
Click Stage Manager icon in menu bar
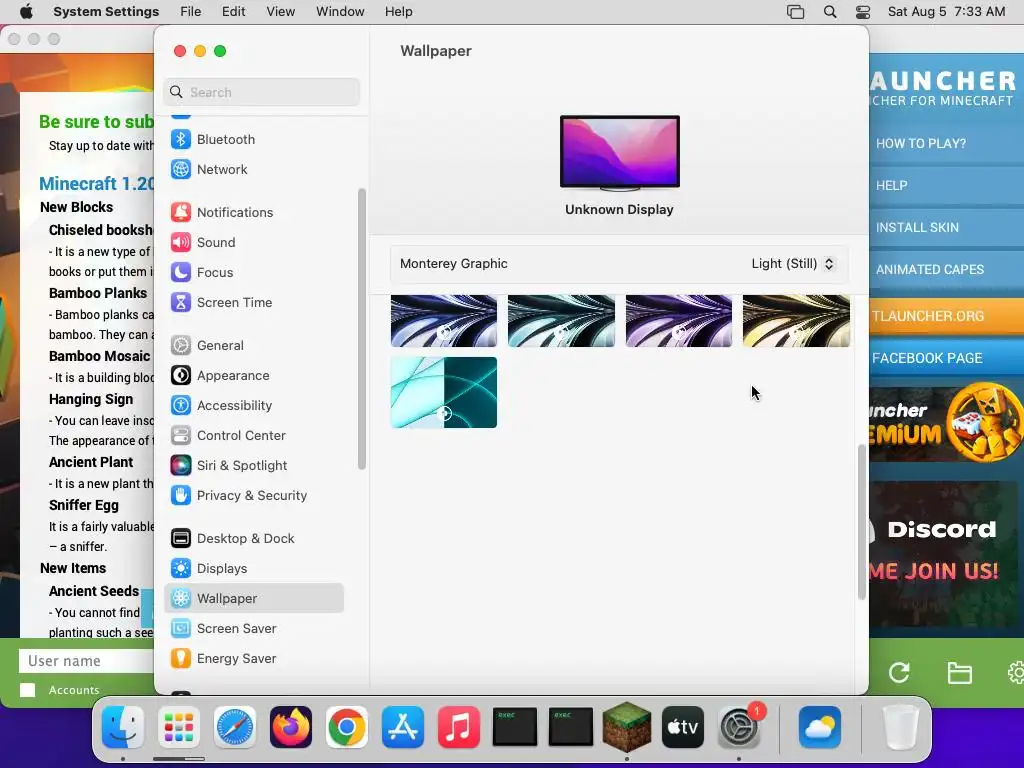click(795, 12)
